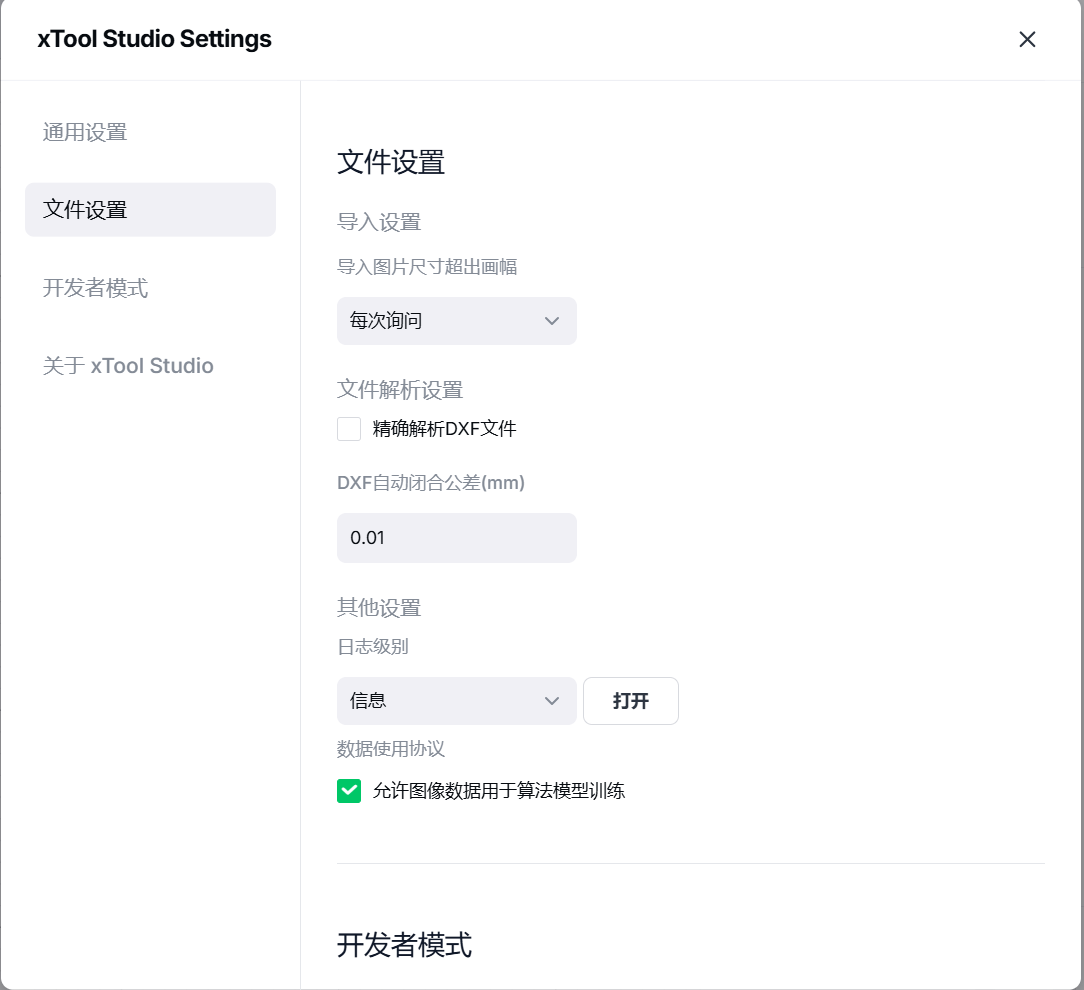The image size is (1084, 990).
Task: Click the chevron arrow on 信息 dropdown
Action: coord(551,701)
